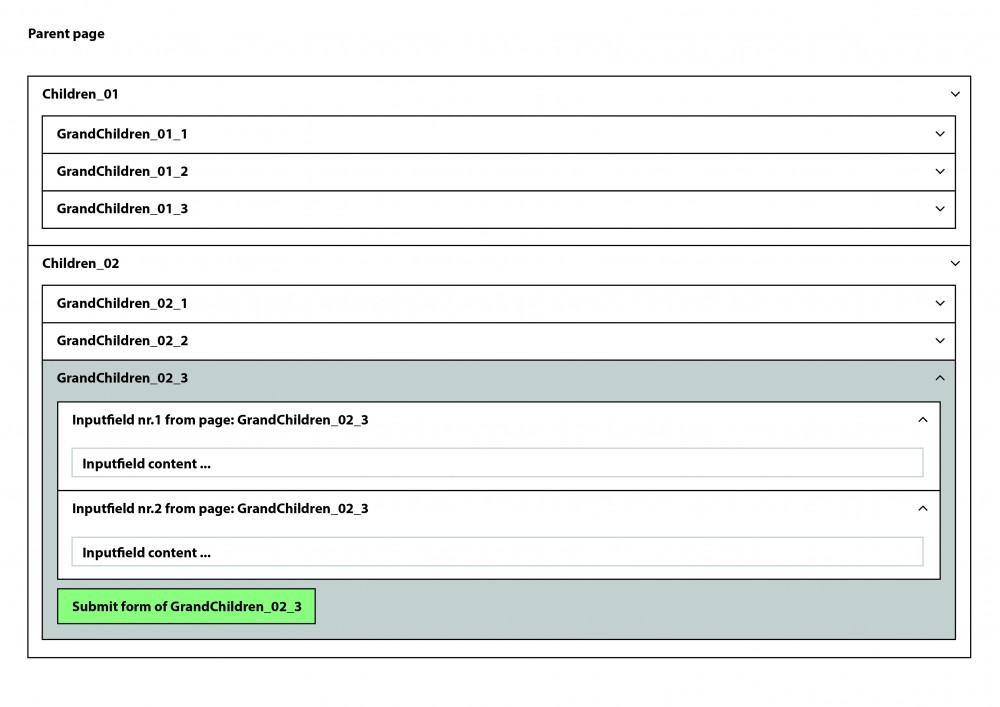Click the GrandChildren_02_1 title label
Viewport: 1000px width, 707px height.
122,303
